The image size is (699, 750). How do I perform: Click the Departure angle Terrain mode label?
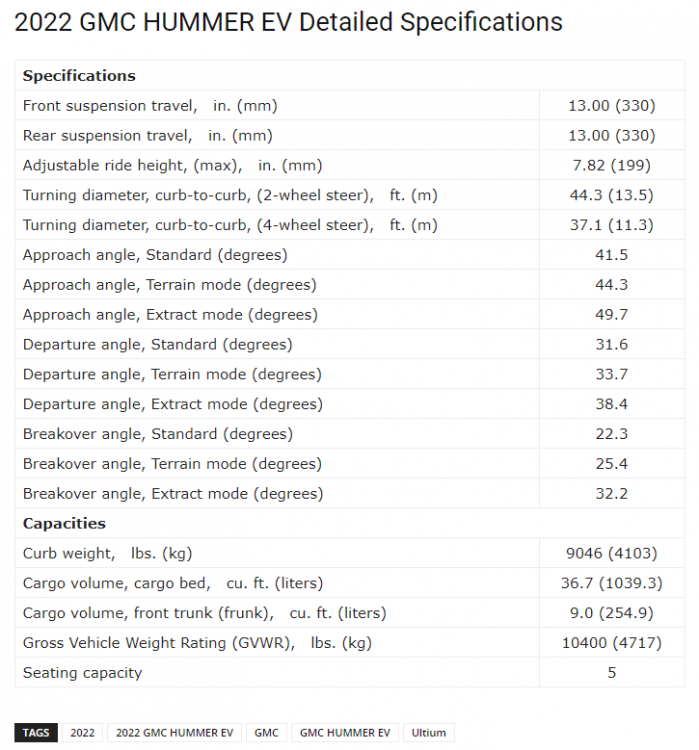coord(172,375)
